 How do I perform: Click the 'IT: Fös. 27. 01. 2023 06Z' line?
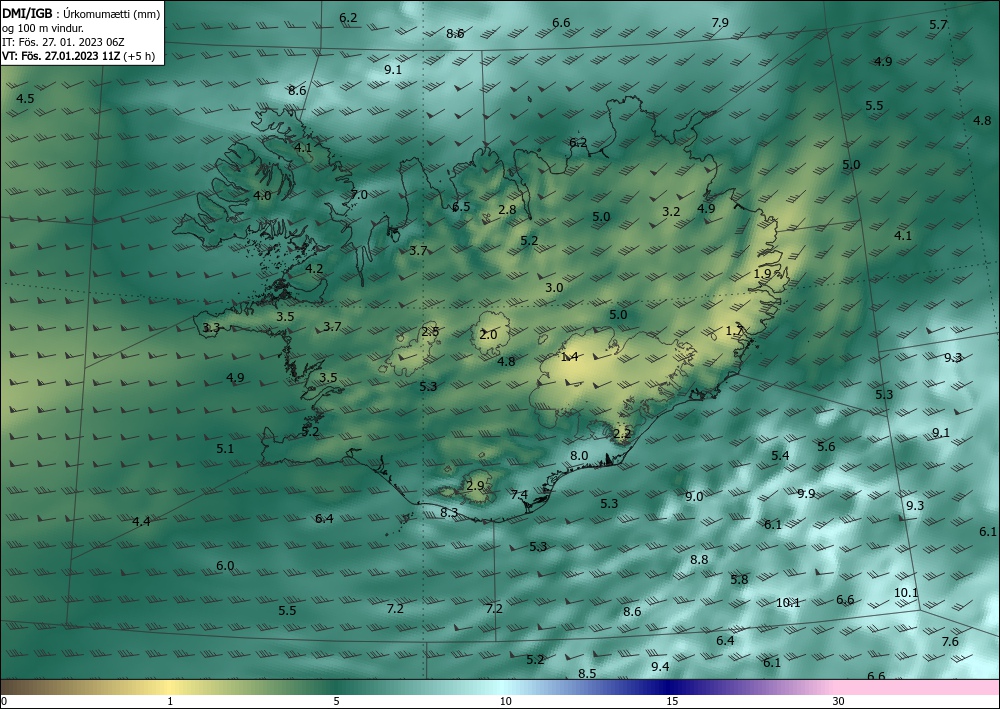tap(63, 42)
